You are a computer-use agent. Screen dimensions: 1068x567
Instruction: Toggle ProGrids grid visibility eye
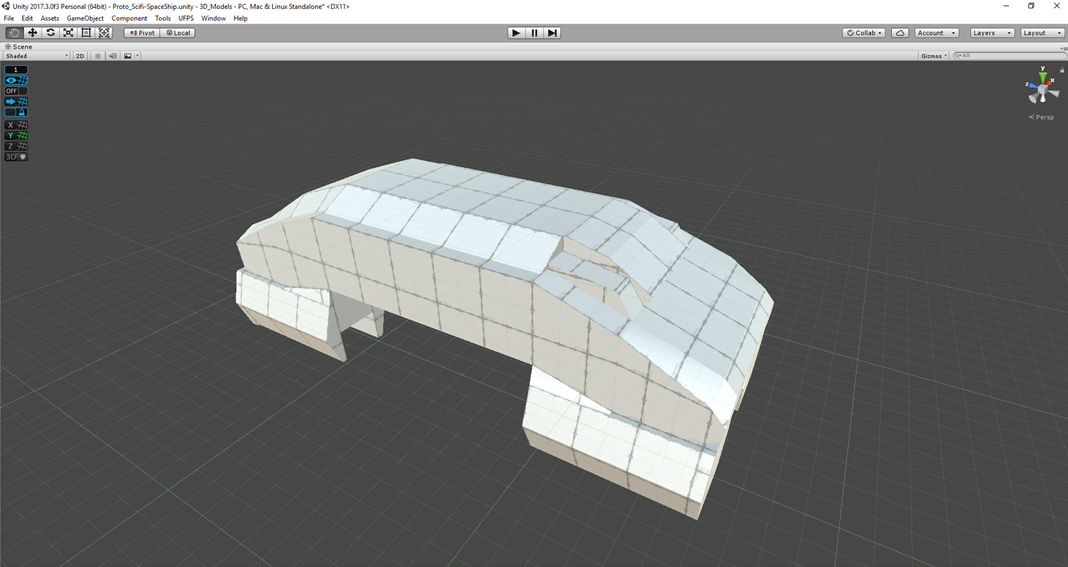16,80
